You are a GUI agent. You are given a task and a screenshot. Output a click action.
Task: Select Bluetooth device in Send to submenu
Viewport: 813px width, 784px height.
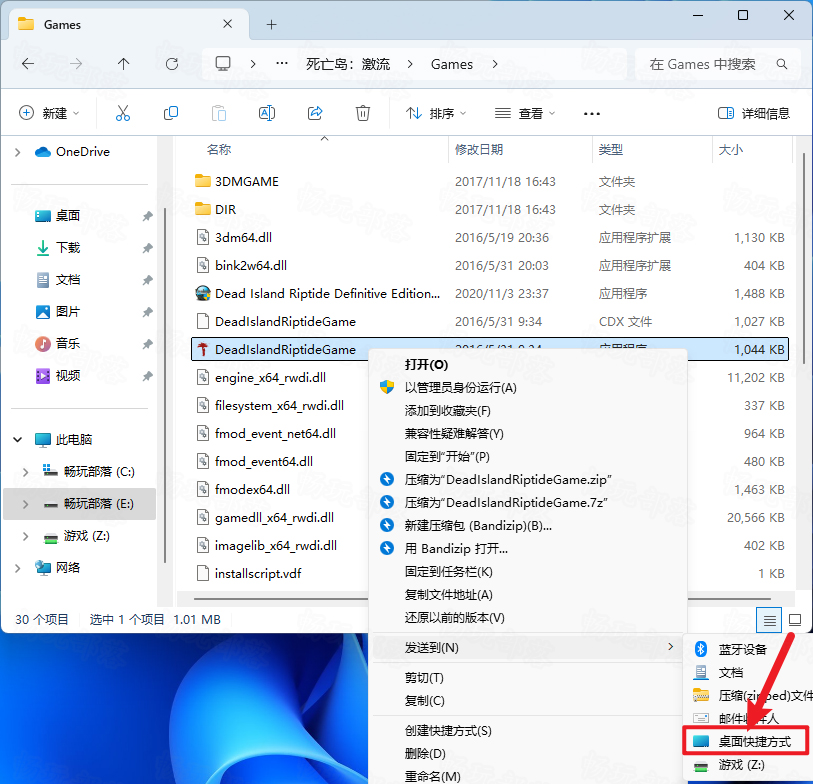click(x=742, y=649)
